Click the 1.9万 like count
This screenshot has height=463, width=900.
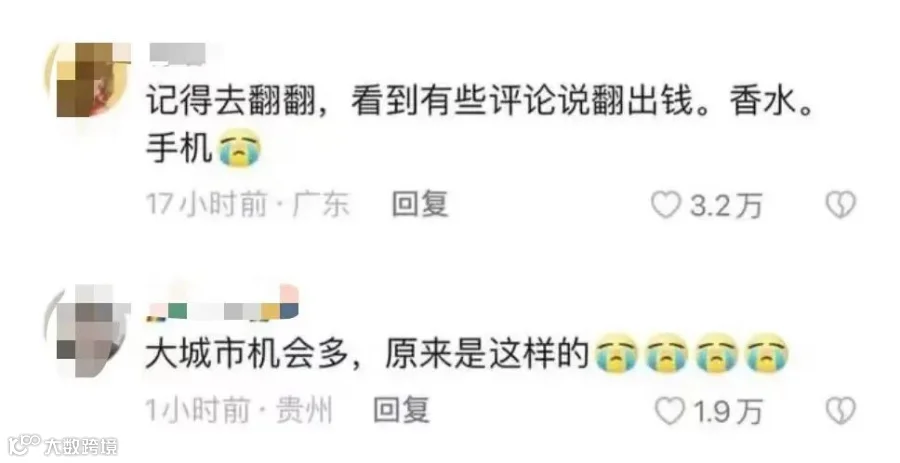[x=728, y=412]
